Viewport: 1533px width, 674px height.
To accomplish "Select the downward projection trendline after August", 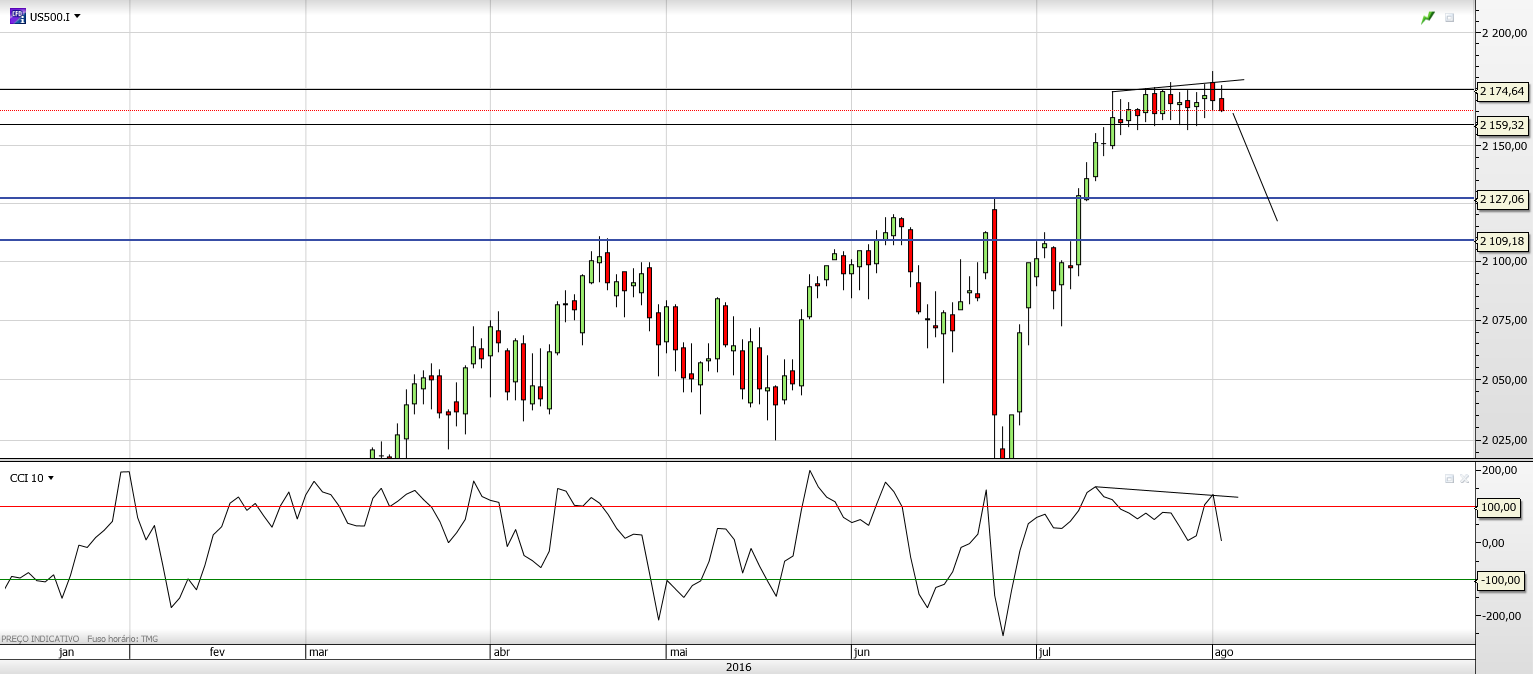I will tap(1255, 167).
